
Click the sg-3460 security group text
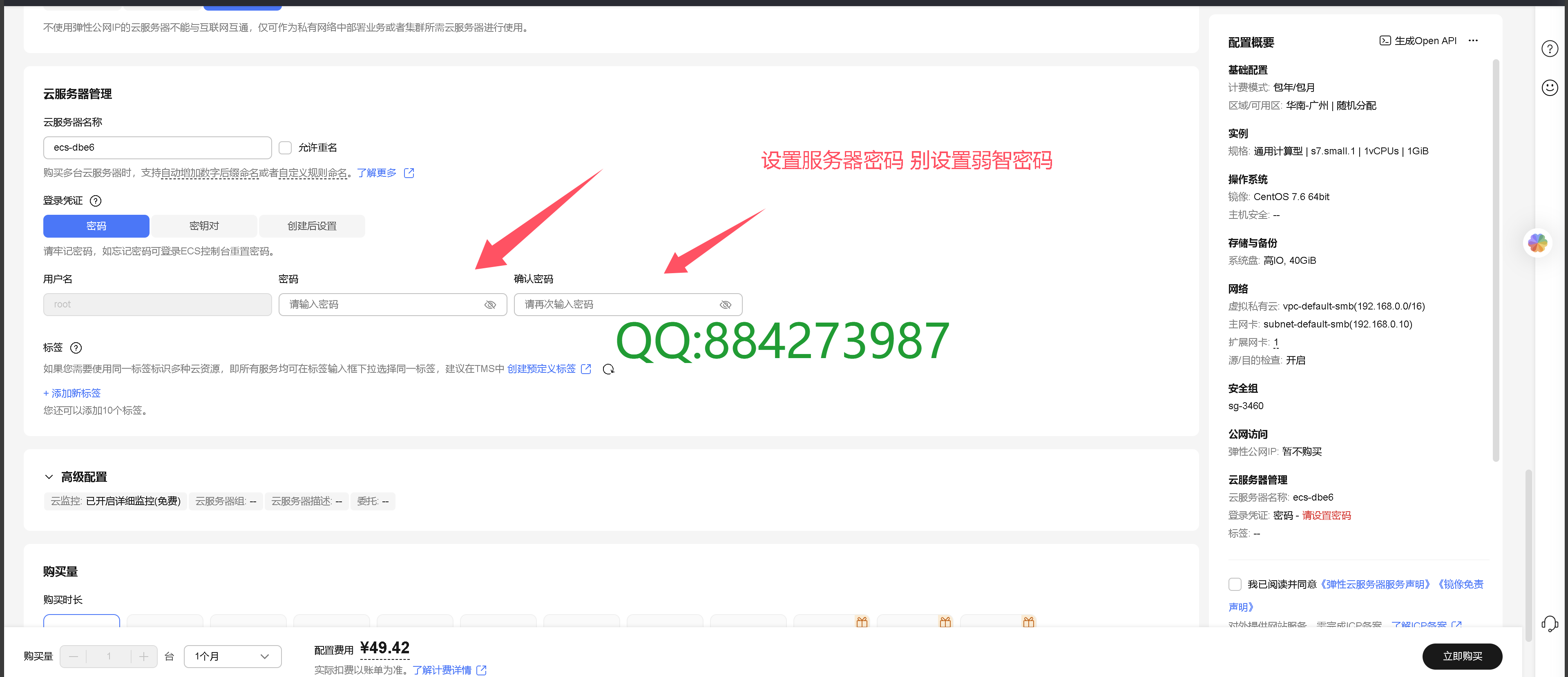(1245, 406)
